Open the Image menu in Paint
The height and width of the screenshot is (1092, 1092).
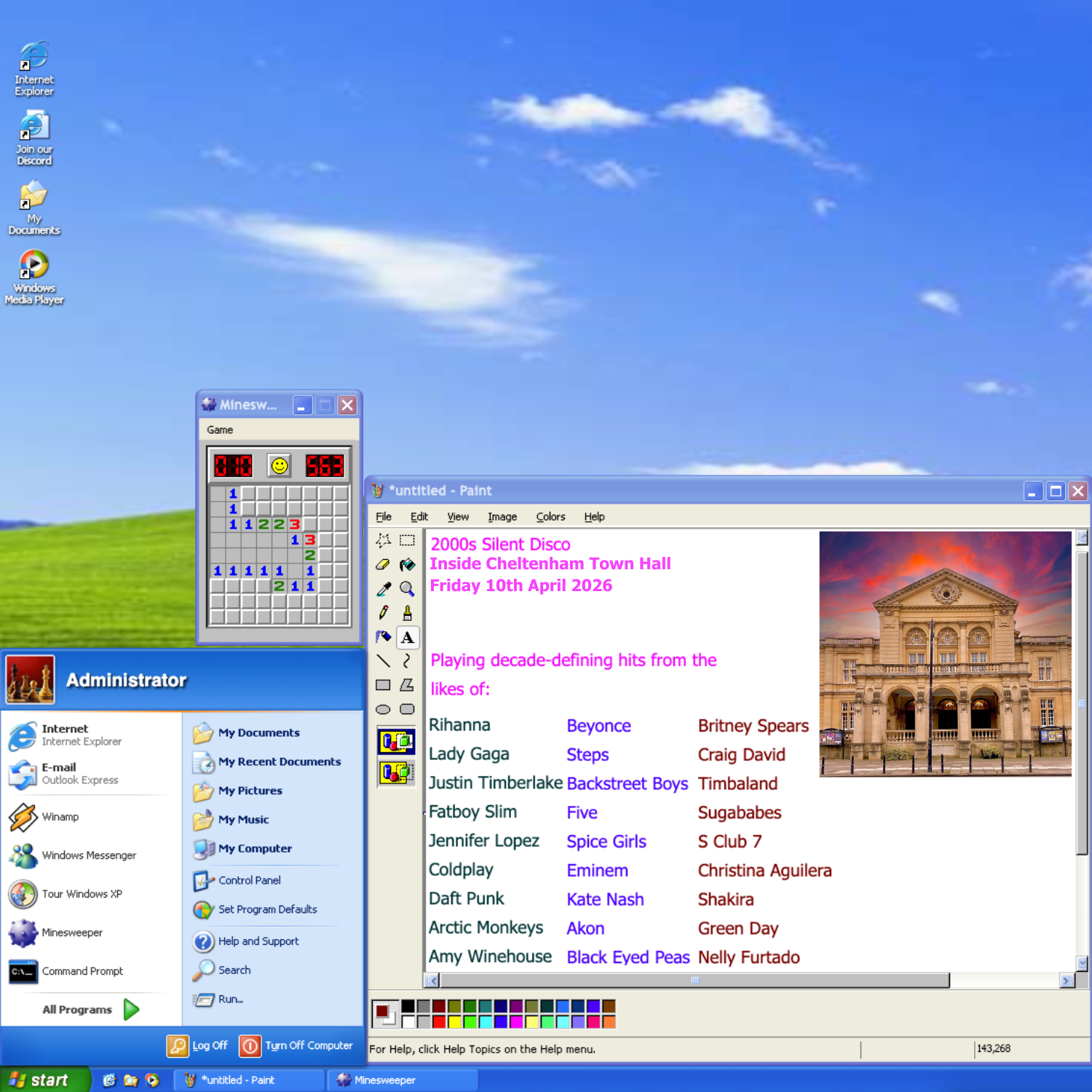pos(502,517)
